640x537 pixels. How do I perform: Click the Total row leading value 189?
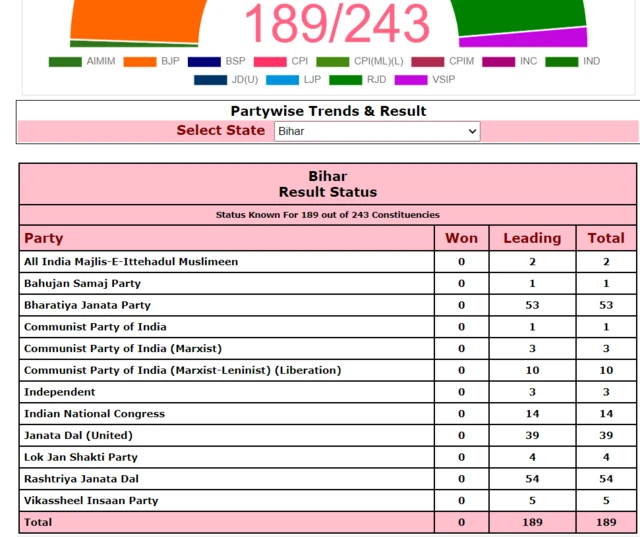tap(532, 522)
